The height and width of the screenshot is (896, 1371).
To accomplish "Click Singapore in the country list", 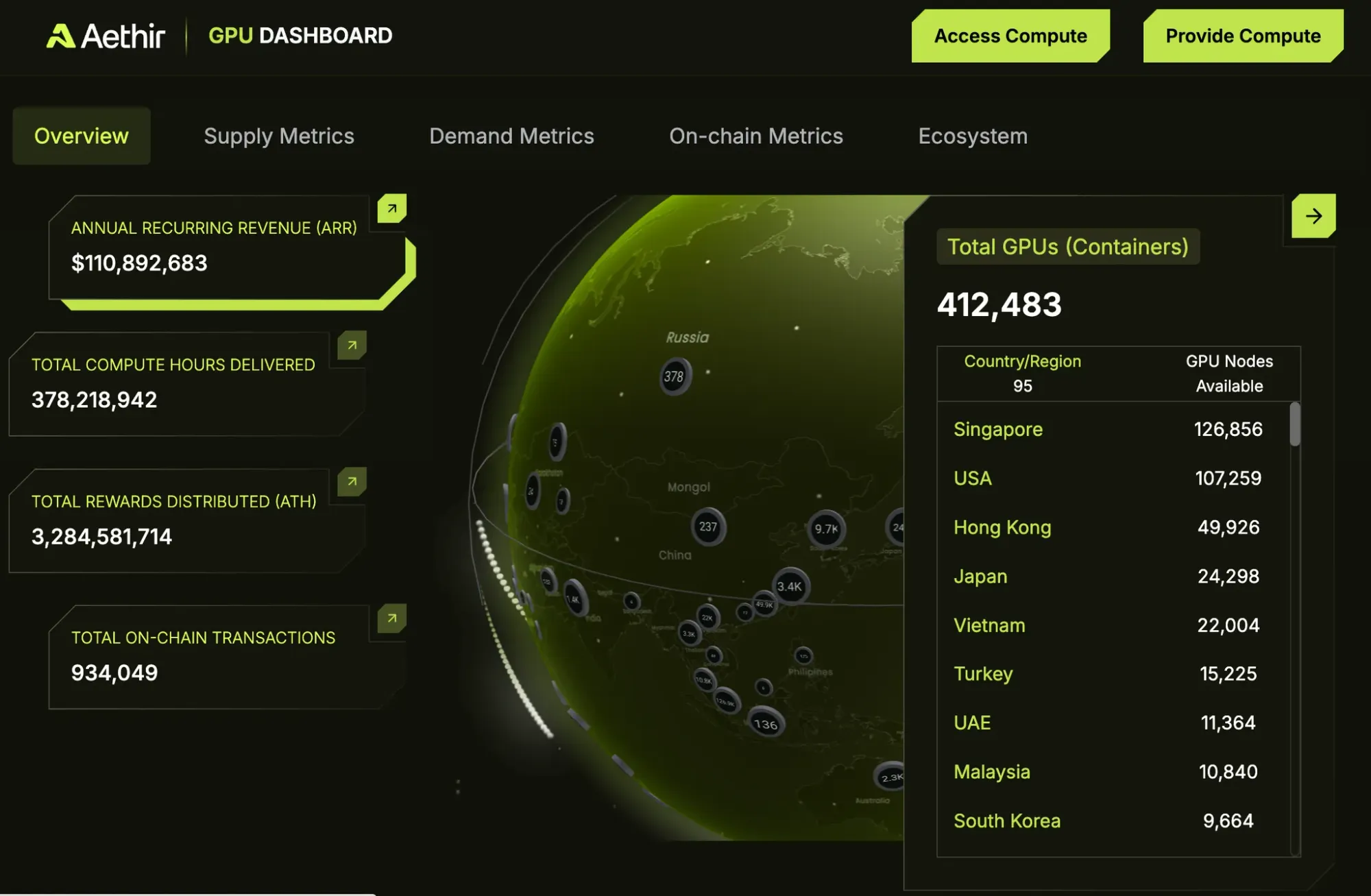I will click(998, 429).
